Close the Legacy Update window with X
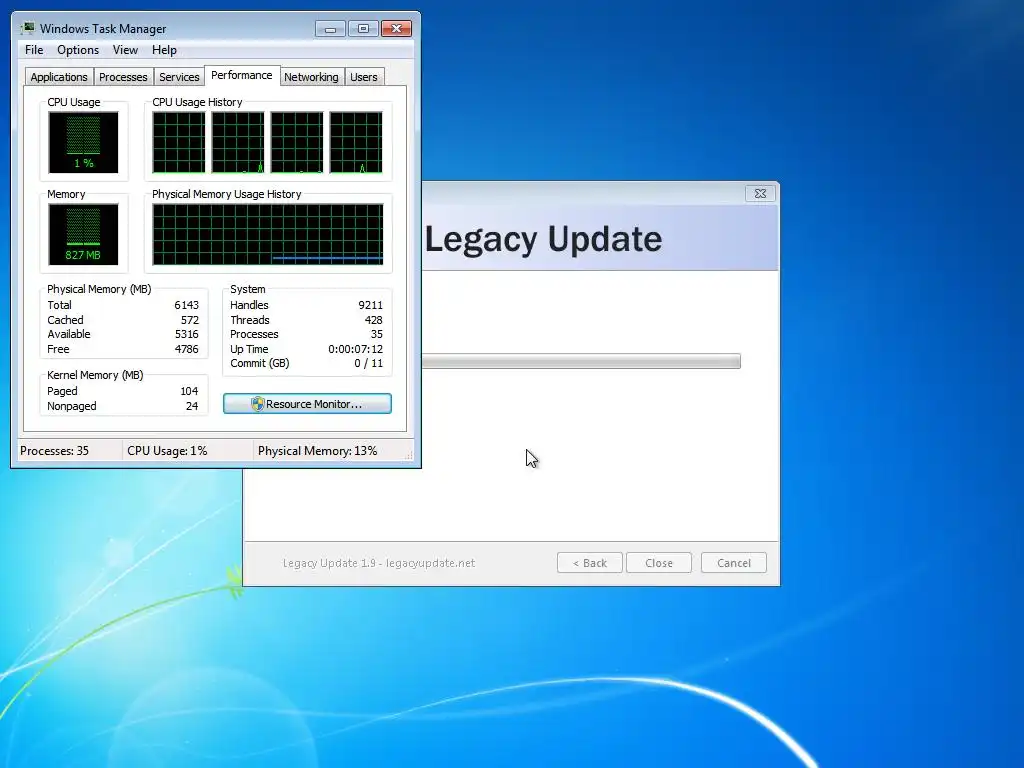The height and width of the screenshot is (768, 1024). click(760, 193)
